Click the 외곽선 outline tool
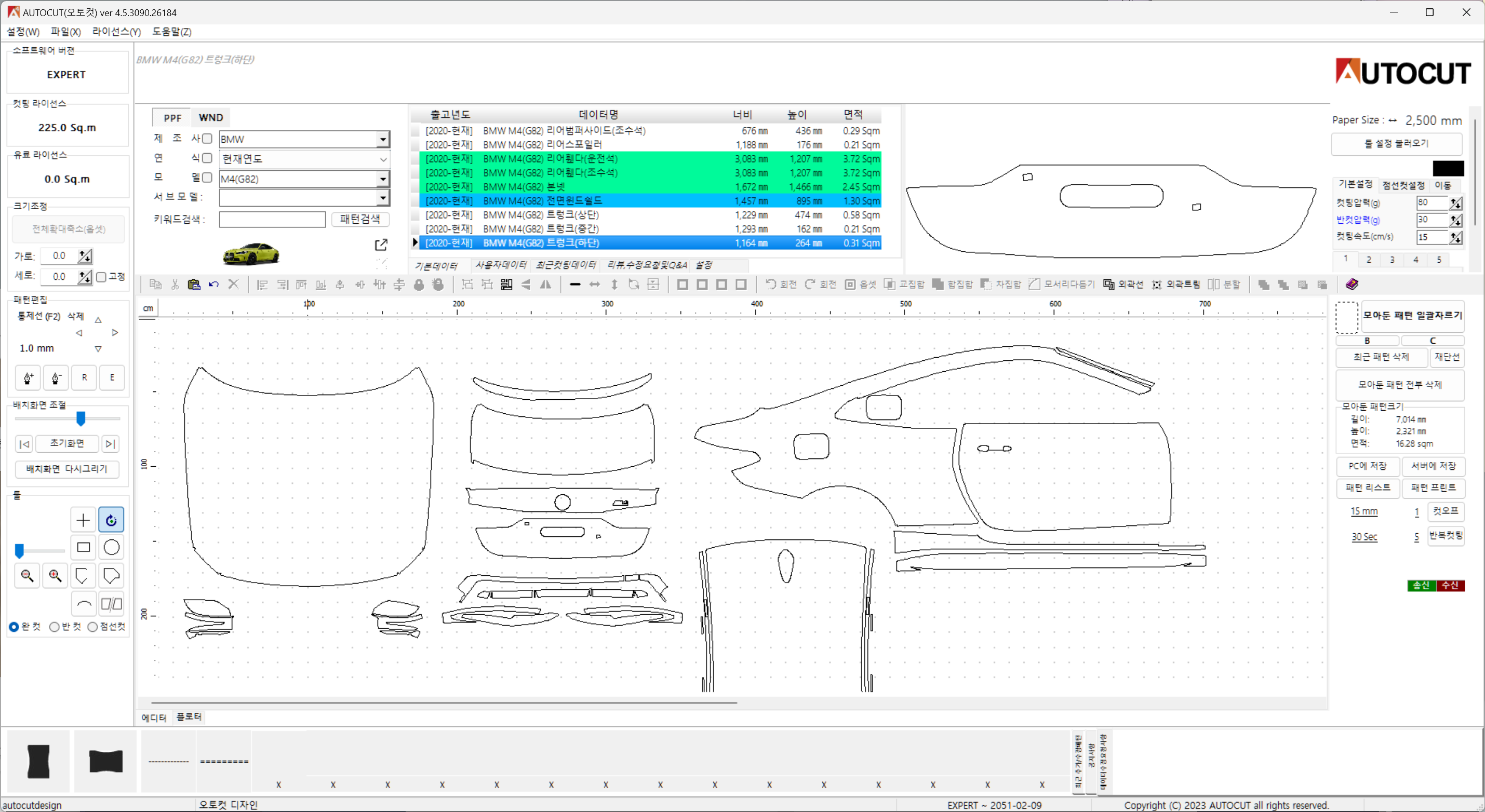The width and height of the screenshot is (1485, 812). coord(1123,284)
